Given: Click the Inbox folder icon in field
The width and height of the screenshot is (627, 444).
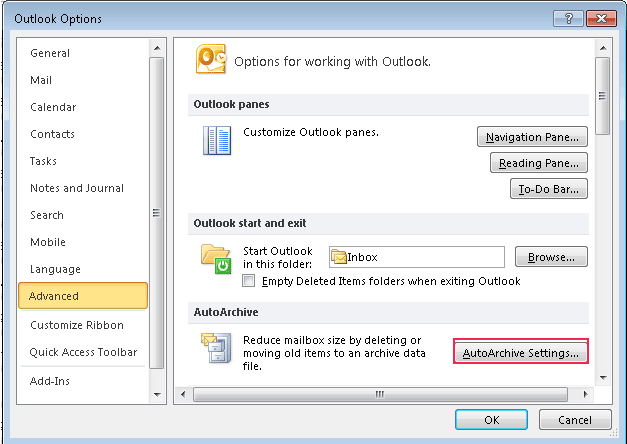Looking at the screenshot, I should tap(339, 257).
